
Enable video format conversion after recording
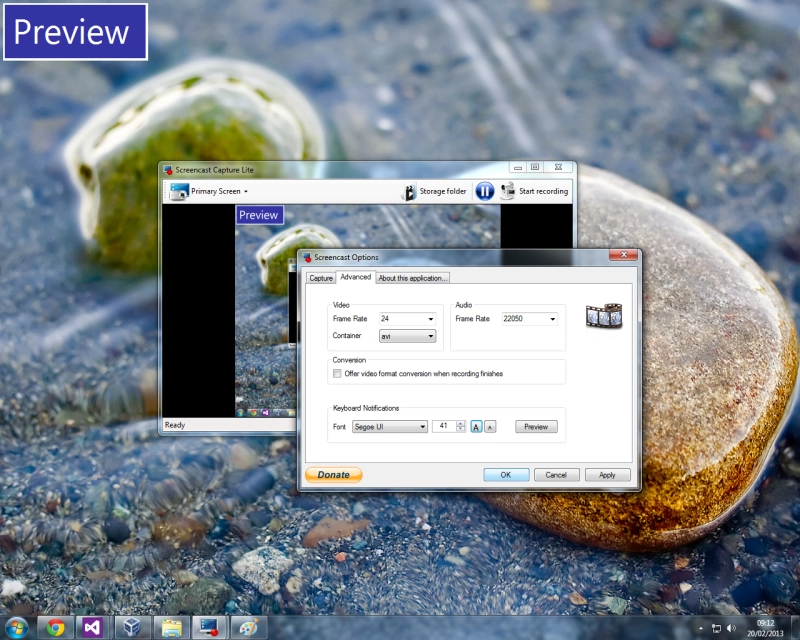point(337,373)
